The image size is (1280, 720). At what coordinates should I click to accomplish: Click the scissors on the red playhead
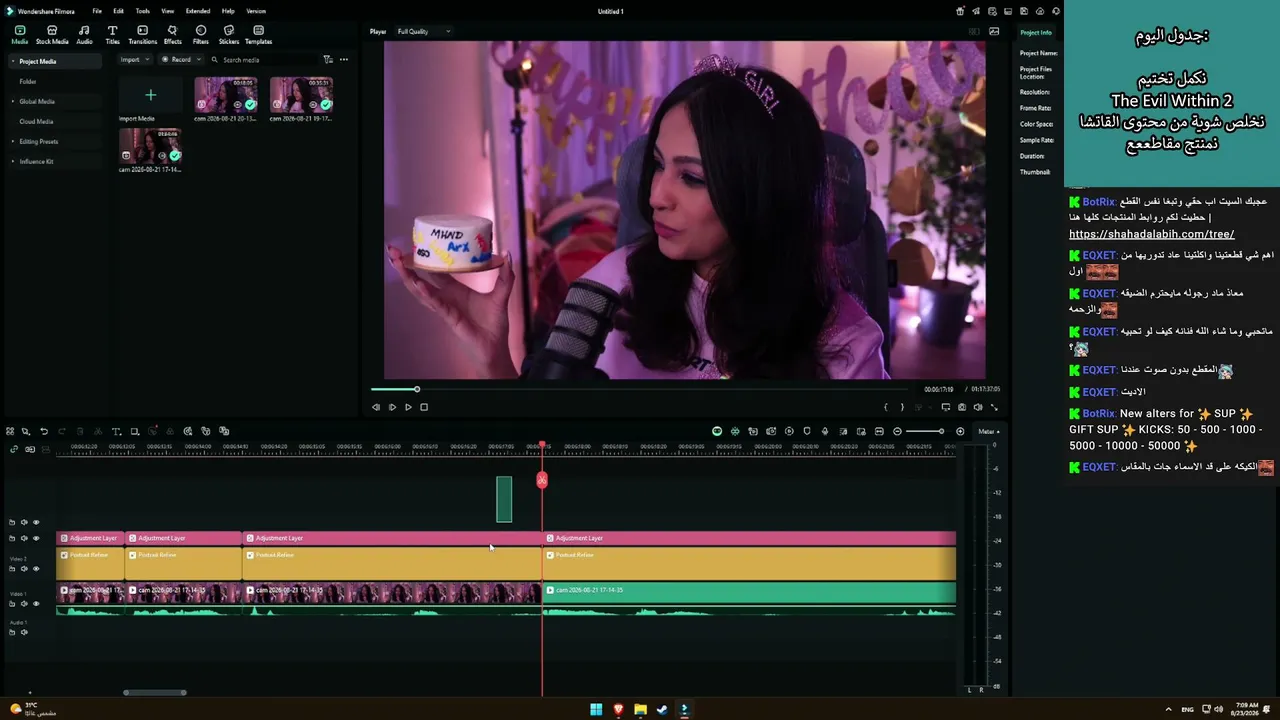coord(542,480)
